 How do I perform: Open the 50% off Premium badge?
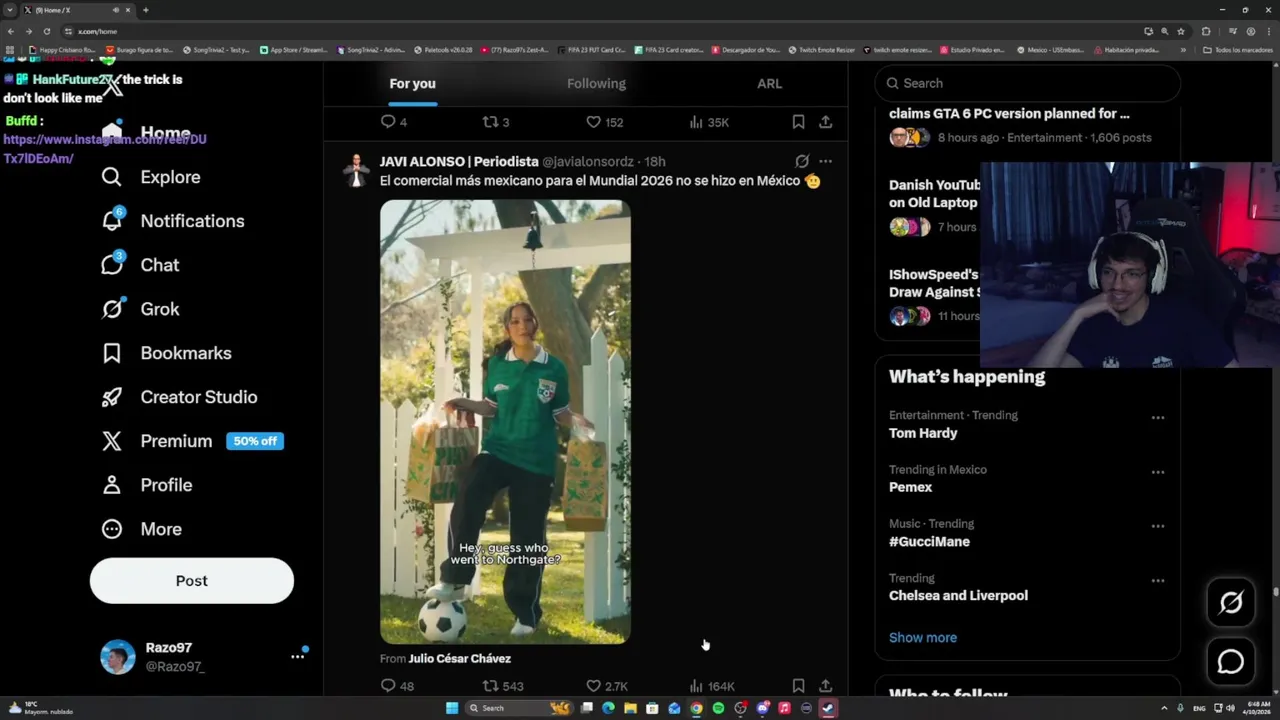tap(255, 441)
